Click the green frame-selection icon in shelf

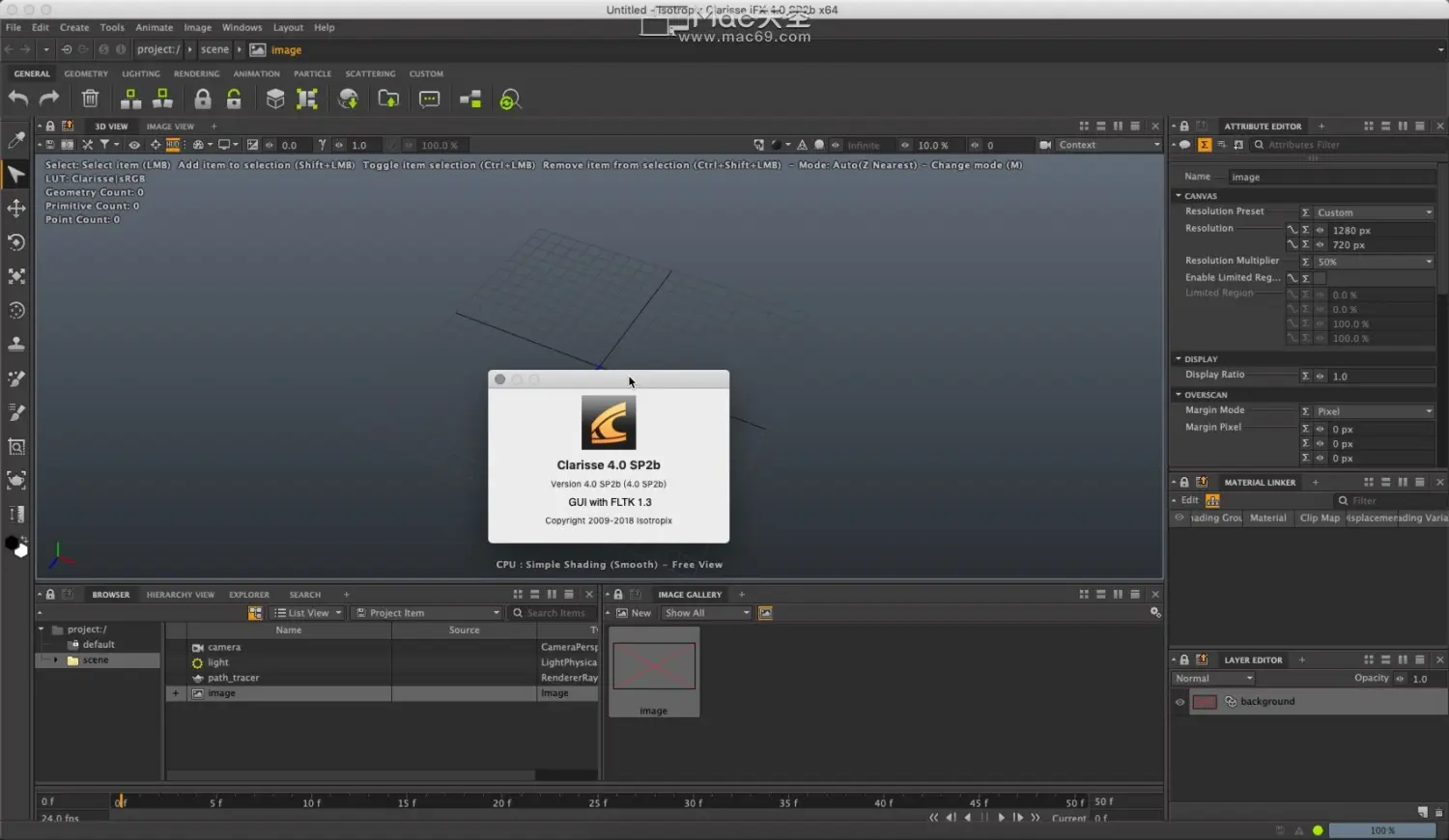click(x=307, y=98)
